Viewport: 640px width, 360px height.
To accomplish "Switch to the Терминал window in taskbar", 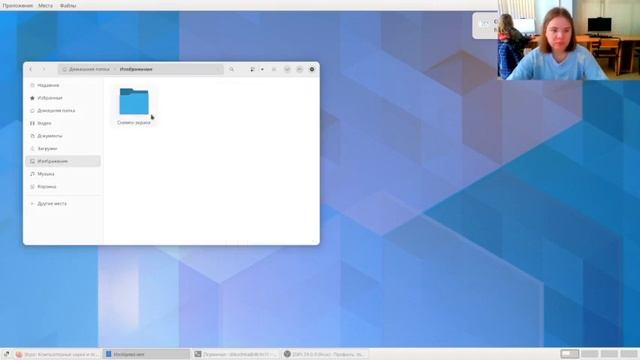I will 236,354.
